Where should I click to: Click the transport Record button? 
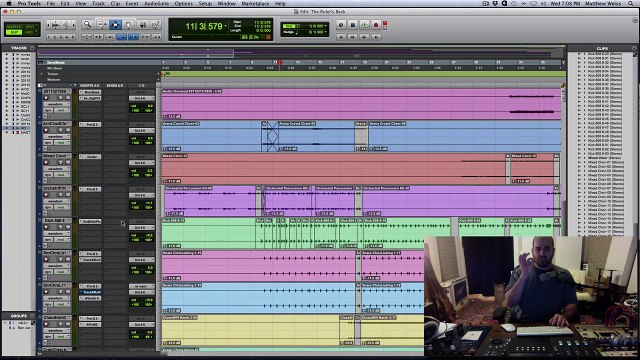(376, 25)
